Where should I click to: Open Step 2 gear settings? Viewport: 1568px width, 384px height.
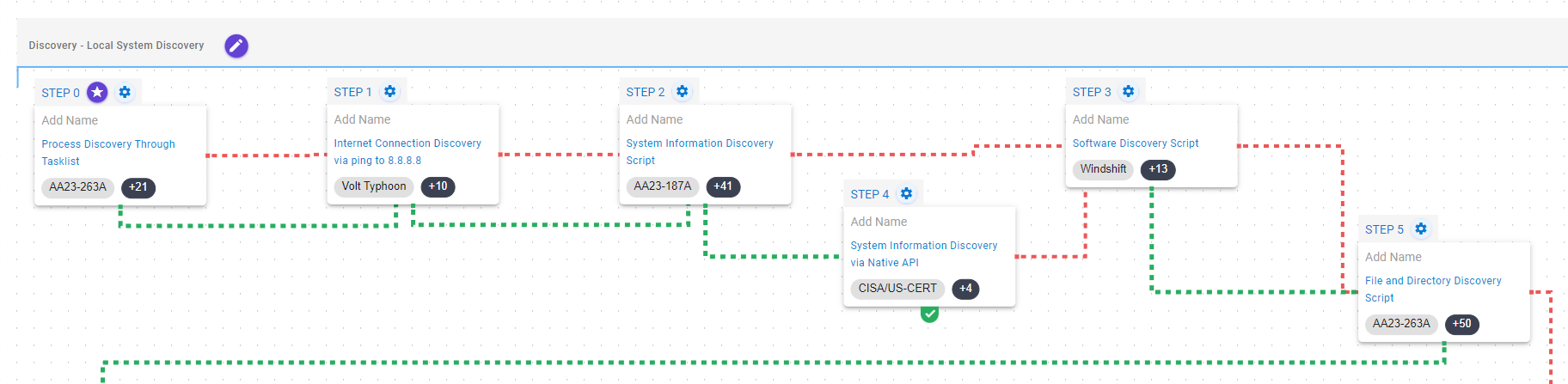(683, 91)
